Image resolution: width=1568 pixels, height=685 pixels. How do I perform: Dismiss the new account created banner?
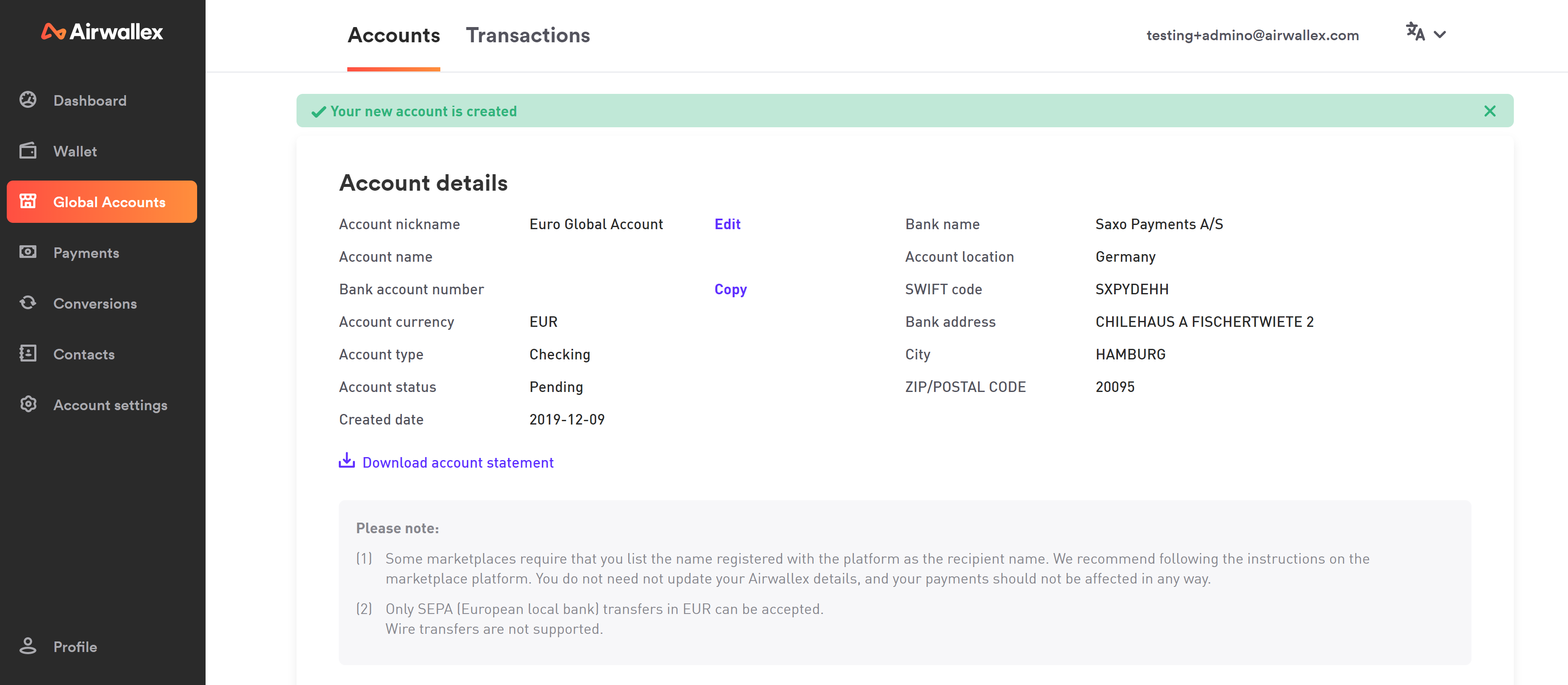click(1489, 111)
